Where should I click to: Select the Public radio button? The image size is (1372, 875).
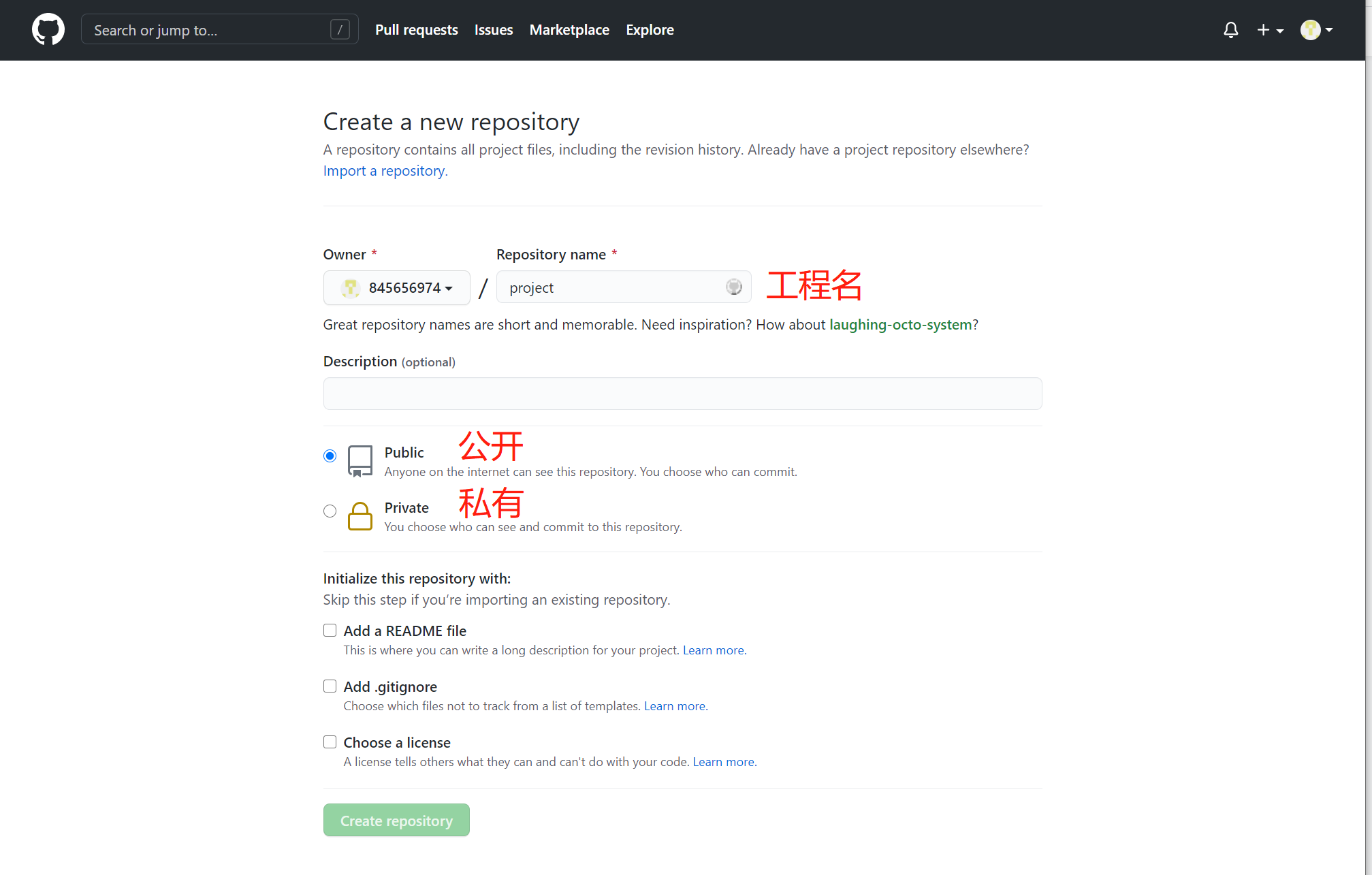[x=330, y=456]
